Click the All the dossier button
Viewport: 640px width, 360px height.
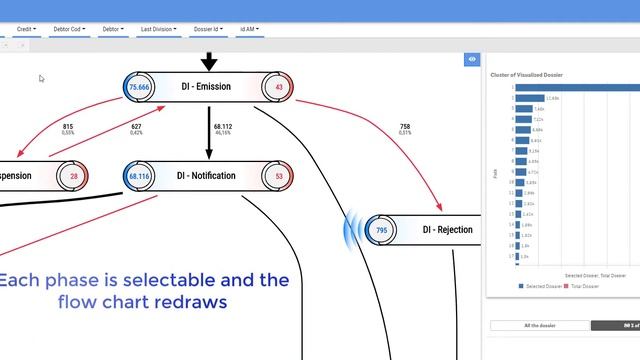[x=540, y=325]
